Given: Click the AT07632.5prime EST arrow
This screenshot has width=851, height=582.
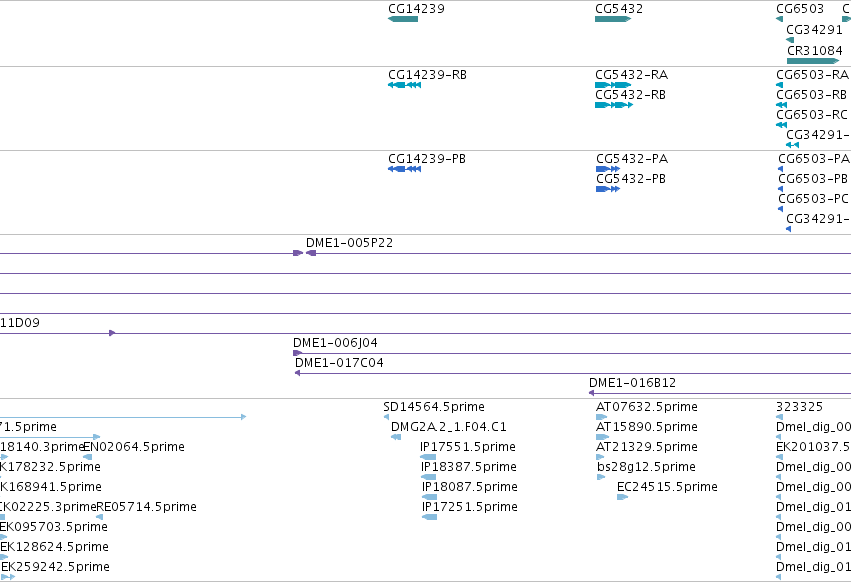Looking at the screenshot, I should point(601,417).
